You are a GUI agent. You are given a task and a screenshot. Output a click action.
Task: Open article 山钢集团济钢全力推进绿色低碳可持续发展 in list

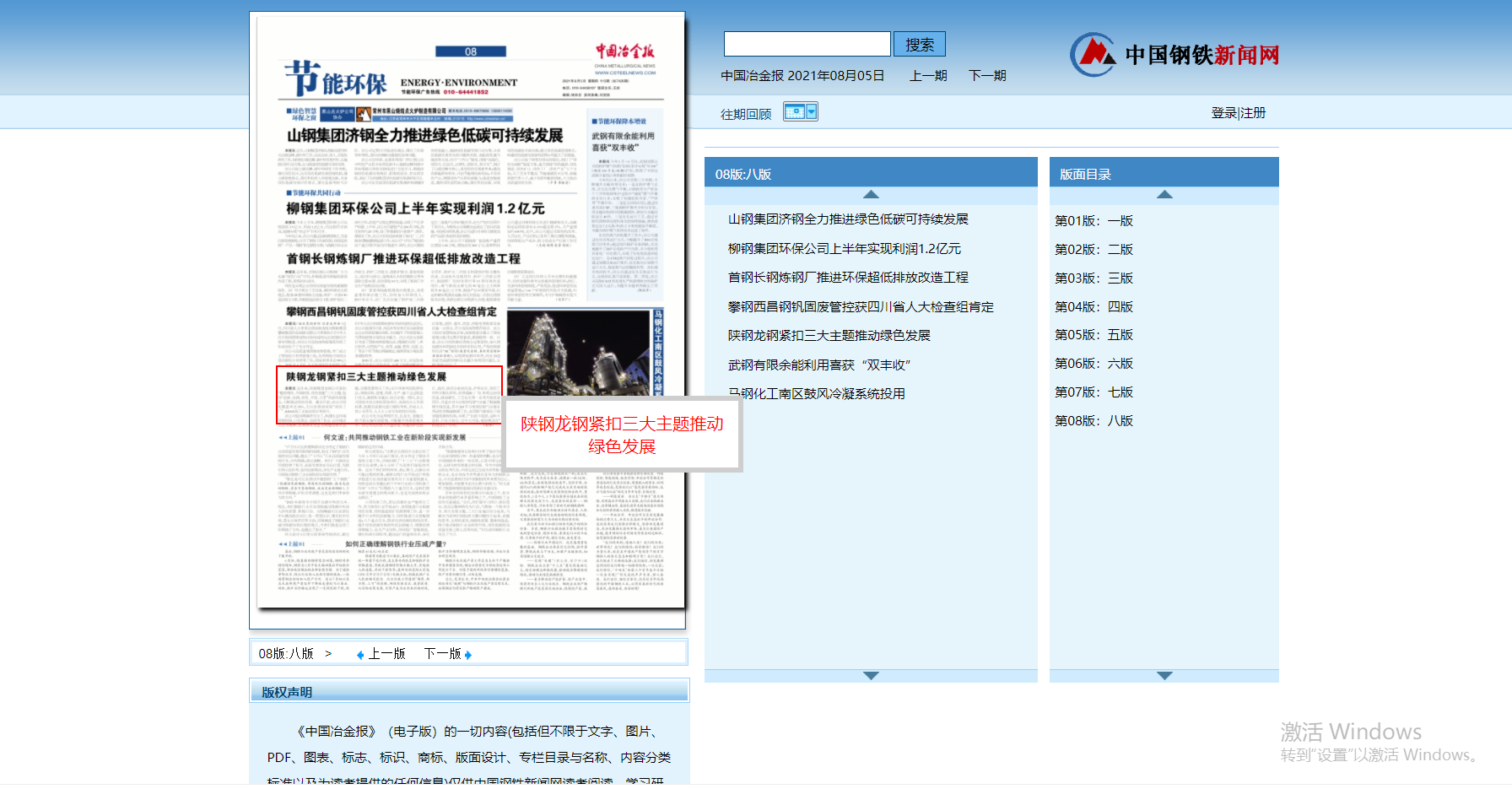(x=848, y=219)
